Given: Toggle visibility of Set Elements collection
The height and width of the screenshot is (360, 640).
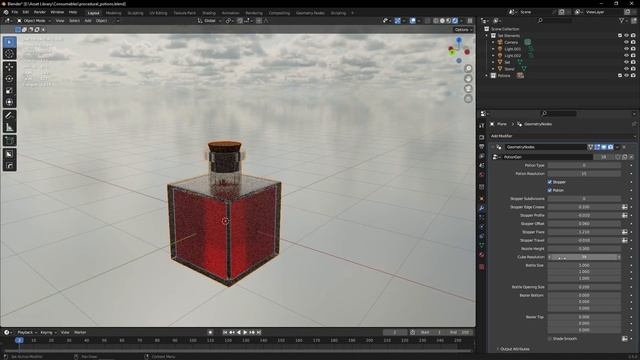Looking at the screenshot, I should [x=626, y=36].
